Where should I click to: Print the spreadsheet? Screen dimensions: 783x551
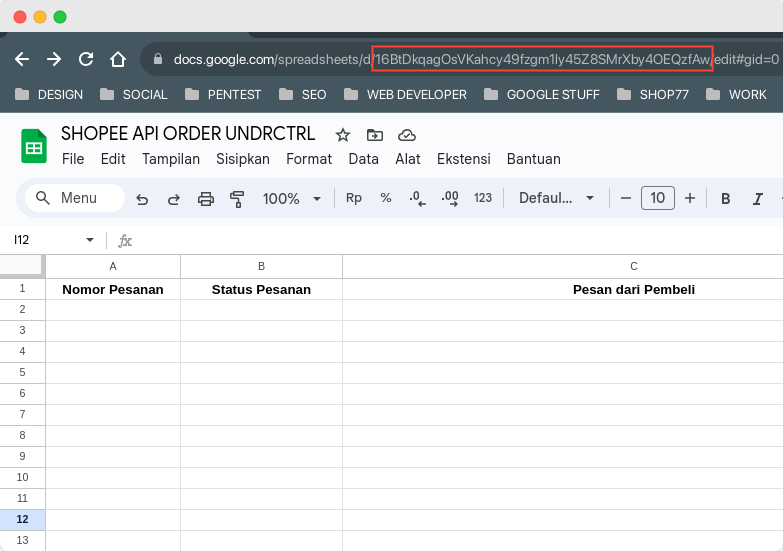pyautogui.click(x=206, y=199)
